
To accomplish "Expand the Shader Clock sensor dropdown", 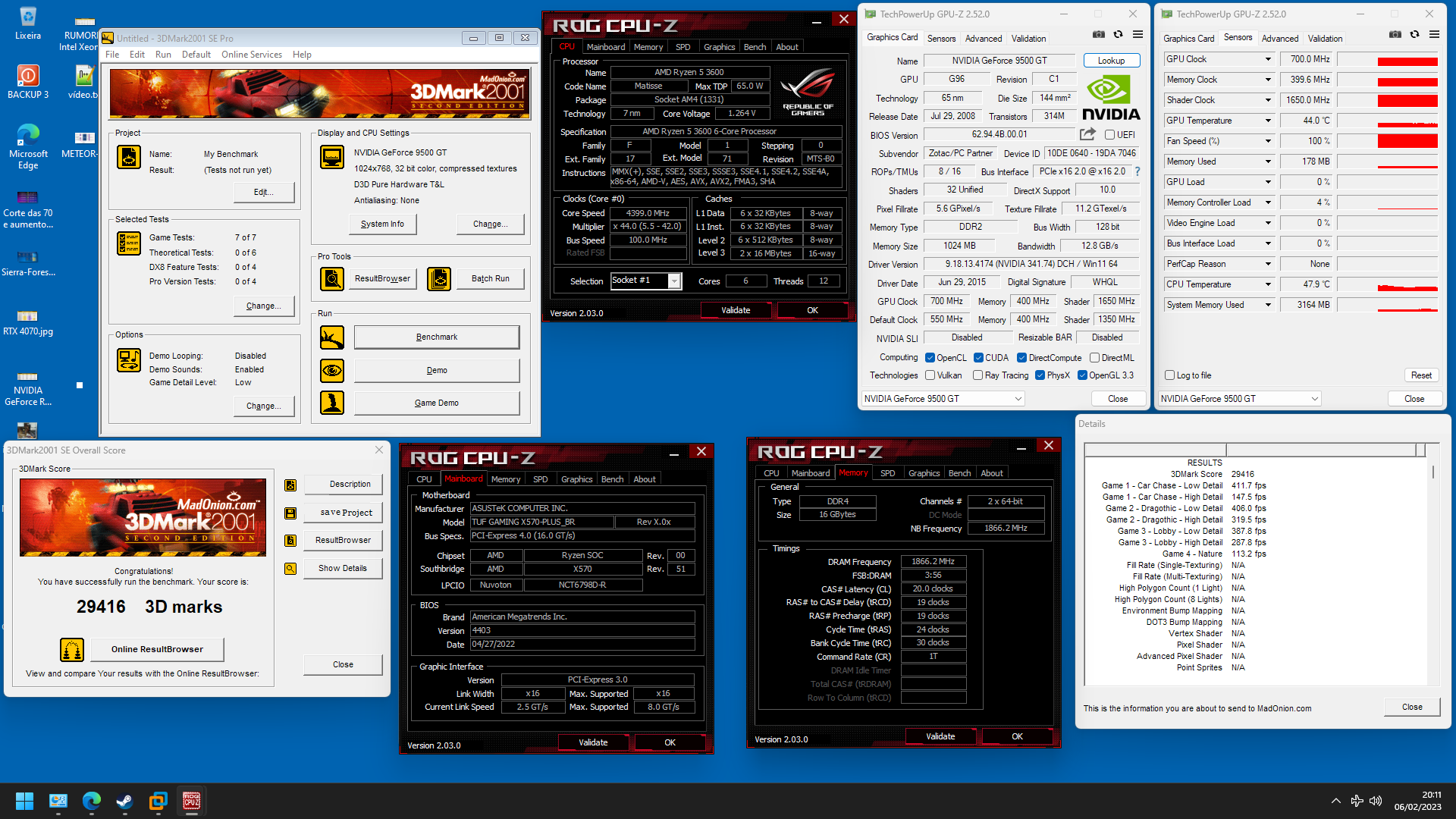I will [1267, 100].
